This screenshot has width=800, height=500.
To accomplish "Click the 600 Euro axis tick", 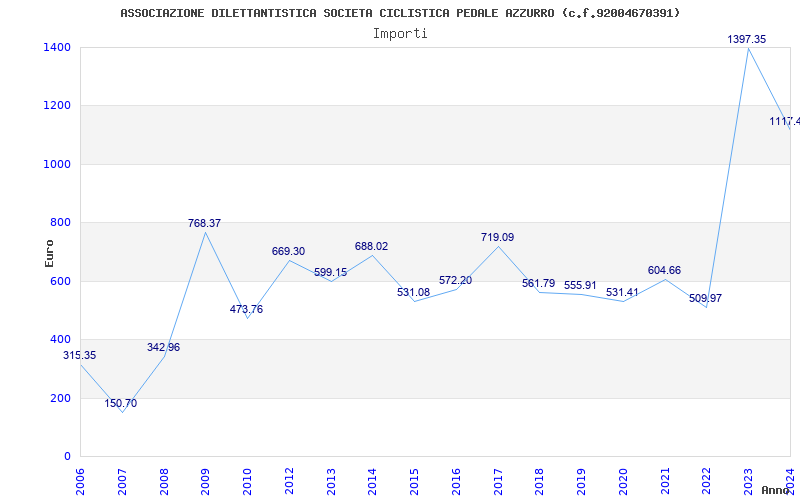I will [x=60, y=281].
